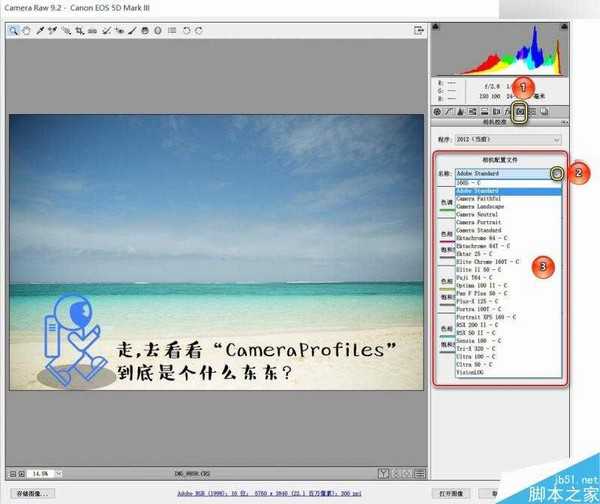
Task: Open the Camera Calibration panel tab
Action: (x=520, y=112)
